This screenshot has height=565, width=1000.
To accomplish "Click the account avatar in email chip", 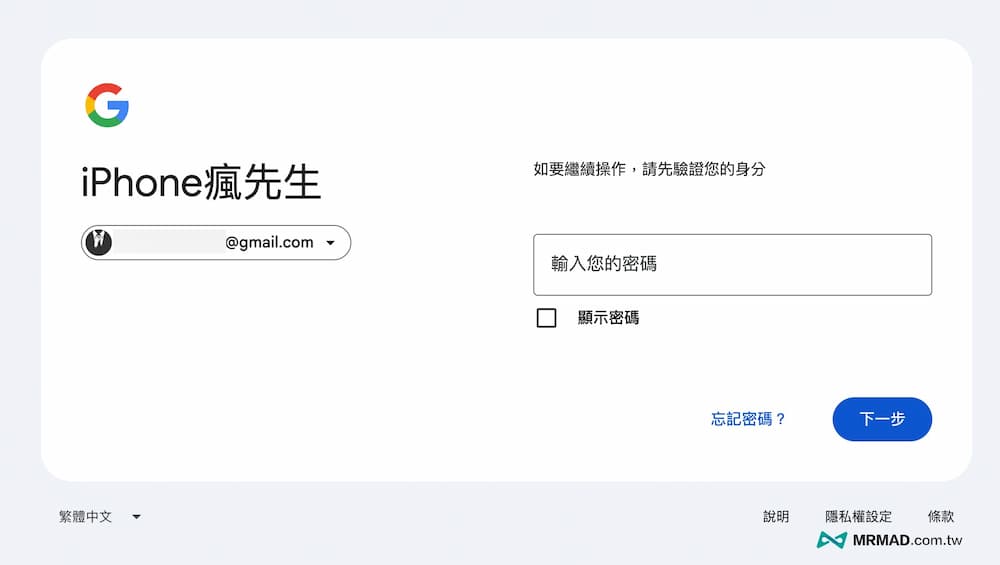I will [99, 242].
